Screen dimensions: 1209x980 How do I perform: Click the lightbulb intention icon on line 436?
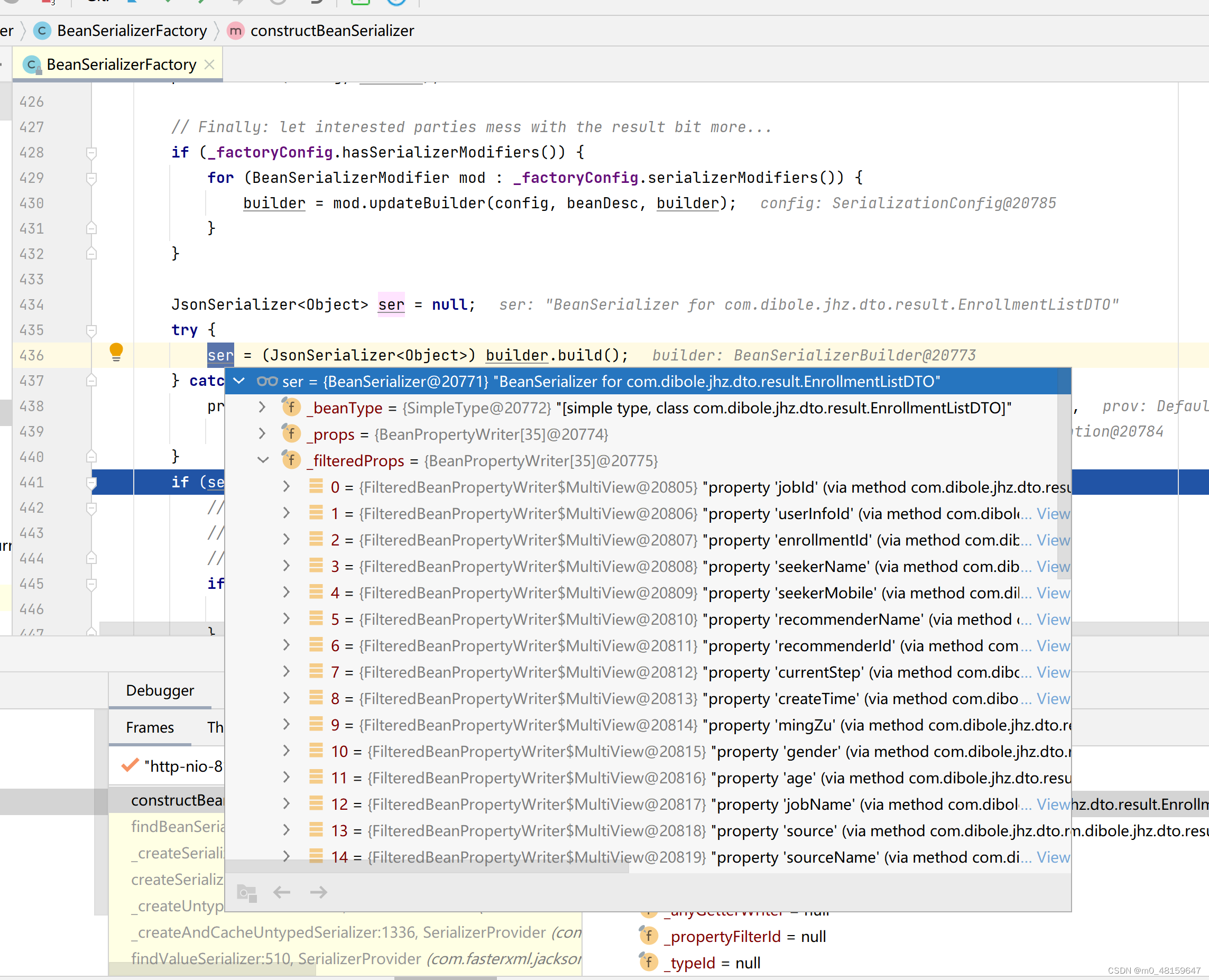(x=116, y=352)
